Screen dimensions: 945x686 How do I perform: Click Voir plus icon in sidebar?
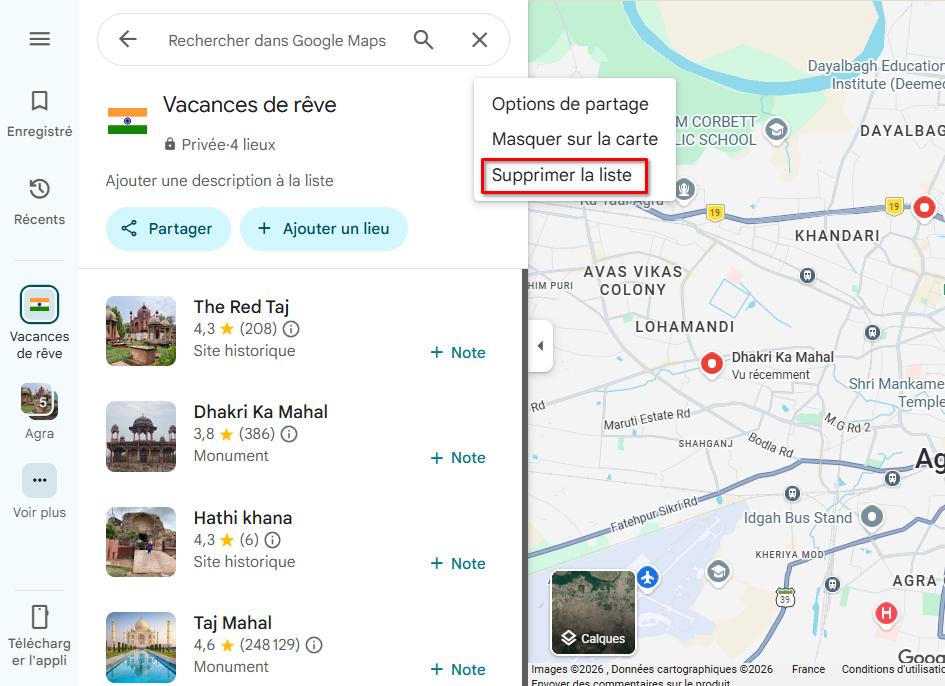(x=39, y=480)
